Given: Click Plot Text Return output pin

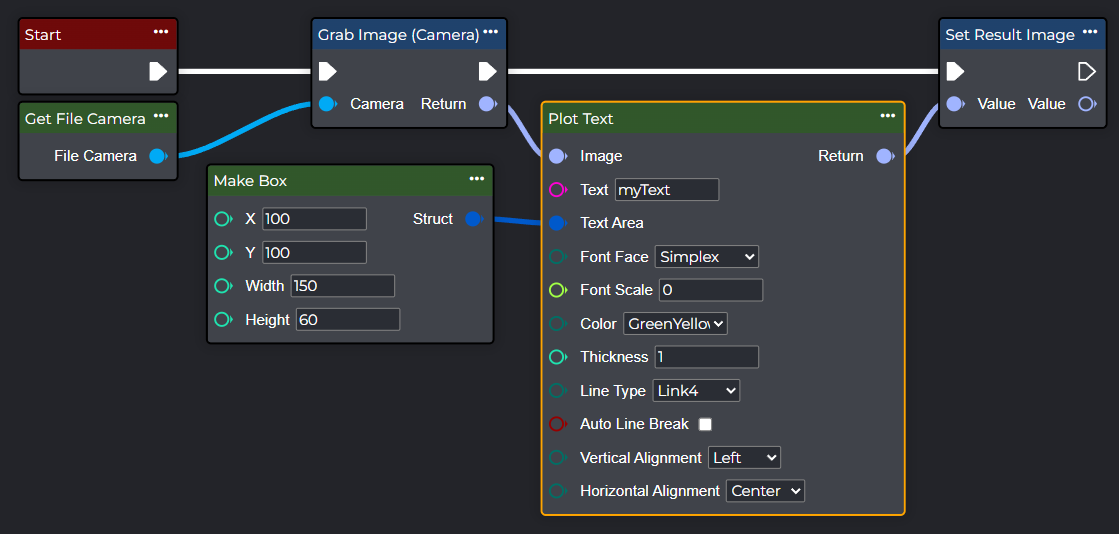Looking at the screenshot, I should [x=884, y=156].
